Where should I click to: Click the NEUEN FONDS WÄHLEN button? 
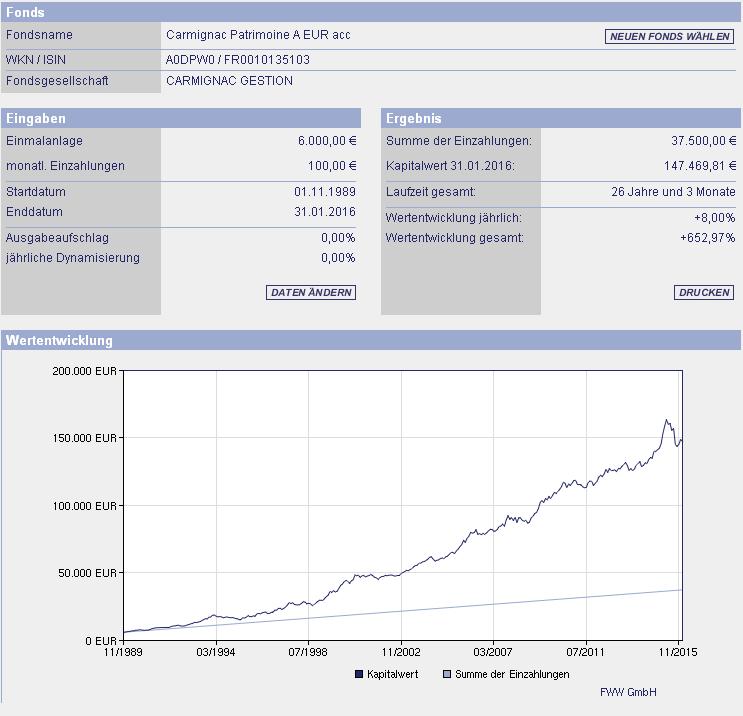(669, 36)
